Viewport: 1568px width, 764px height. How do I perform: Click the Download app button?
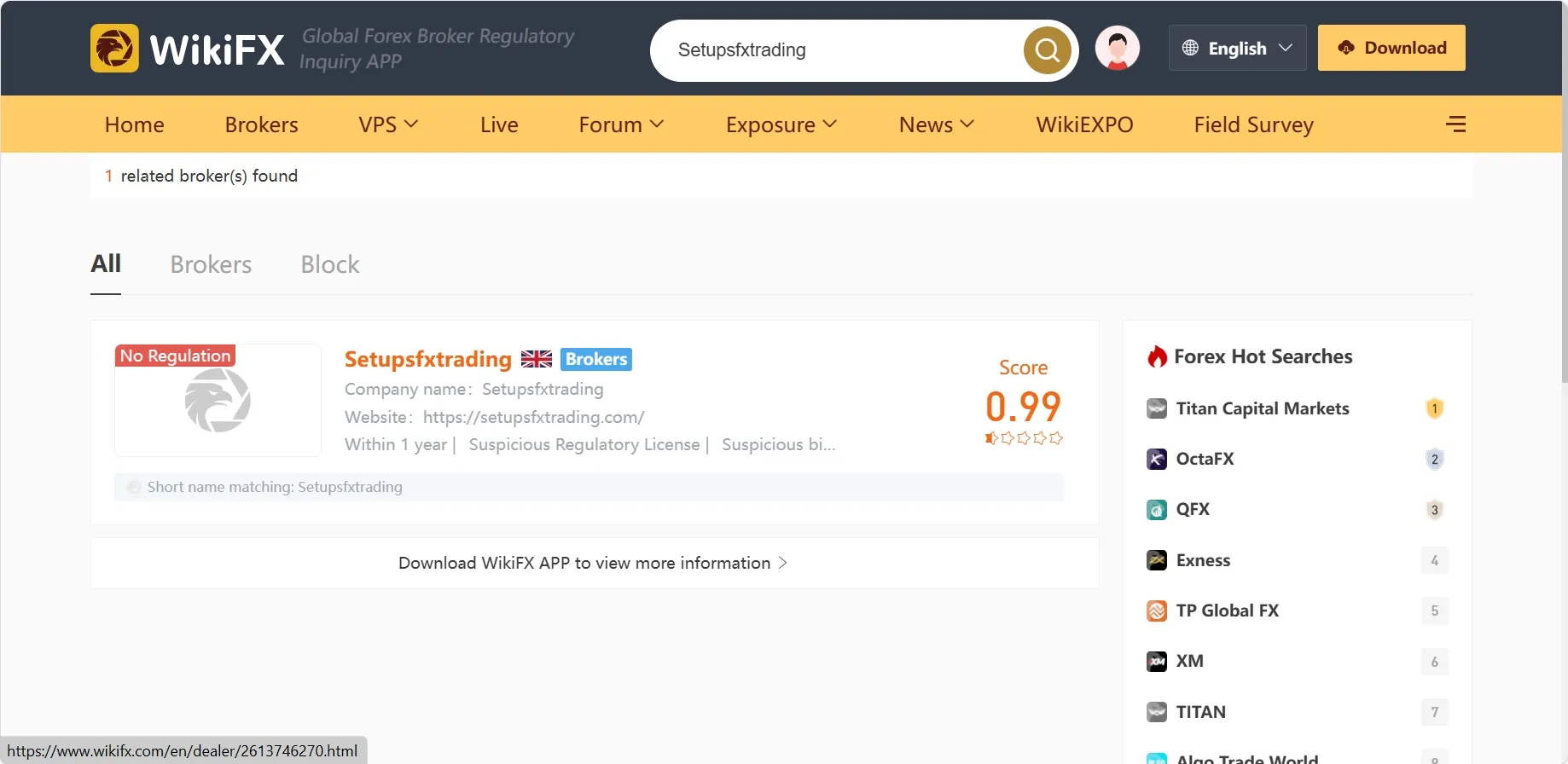[1391, 48]
